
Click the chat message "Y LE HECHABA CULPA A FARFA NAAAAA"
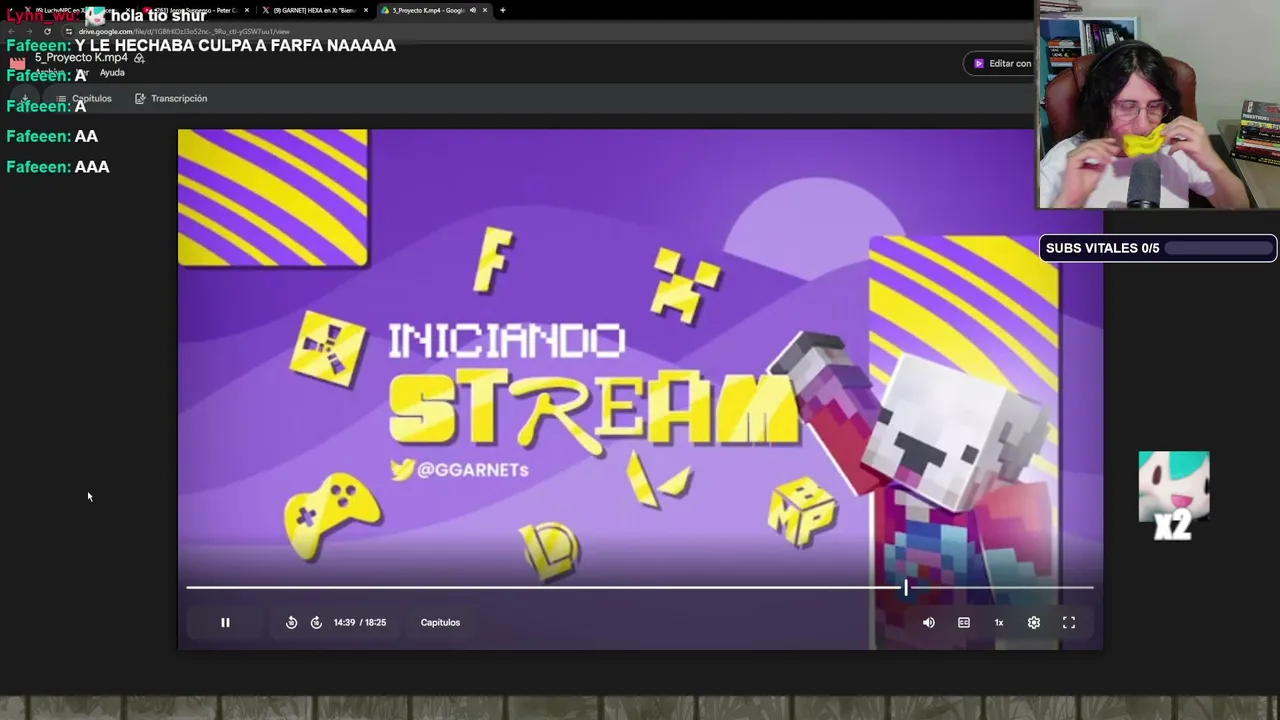point(235,45)
